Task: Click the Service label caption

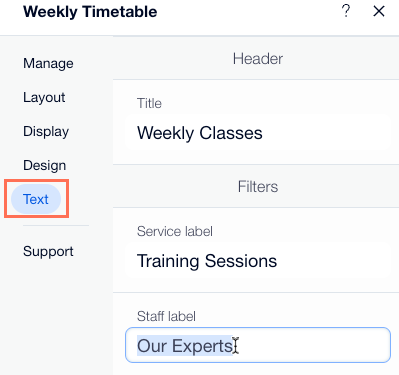Action: (175, 231)
